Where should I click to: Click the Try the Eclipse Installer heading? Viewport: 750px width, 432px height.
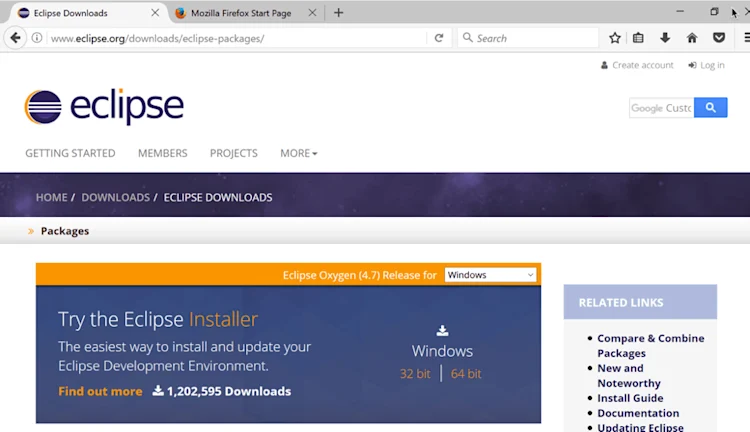click(x=158, y=319)
